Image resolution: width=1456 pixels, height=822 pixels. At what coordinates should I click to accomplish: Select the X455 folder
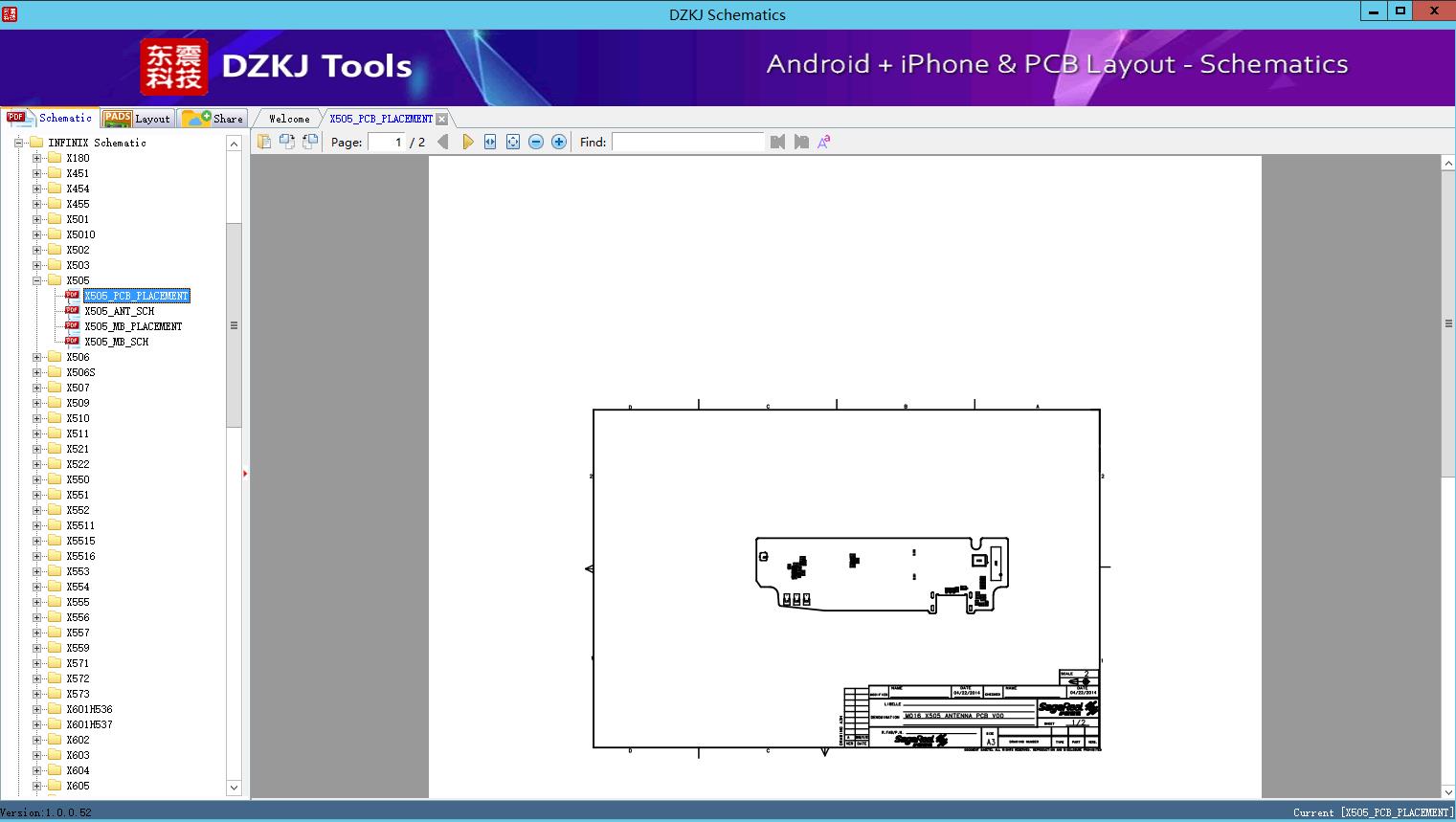point(78,204)
